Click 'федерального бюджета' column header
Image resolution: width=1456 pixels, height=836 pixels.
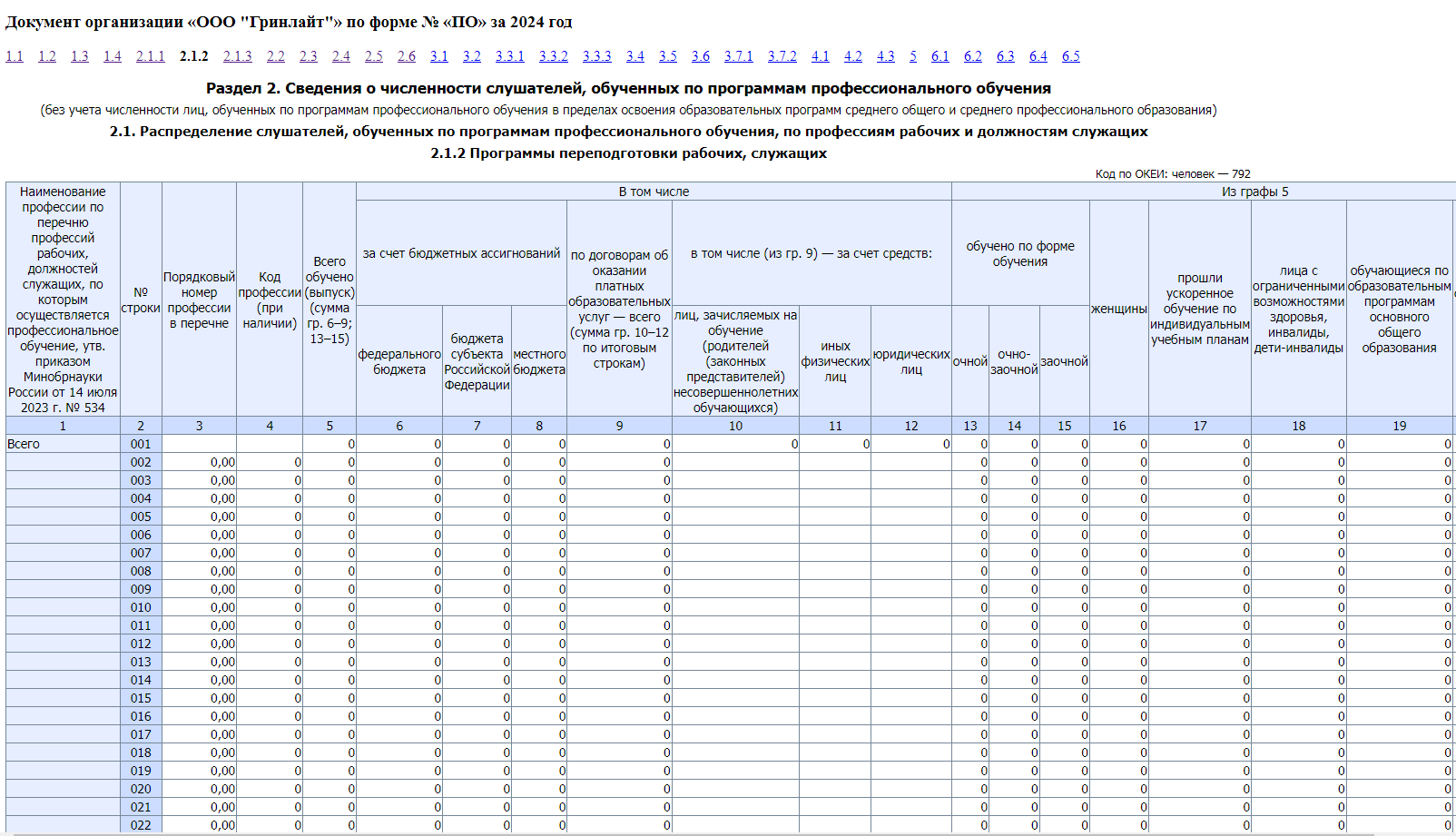(x=399, y=361)
